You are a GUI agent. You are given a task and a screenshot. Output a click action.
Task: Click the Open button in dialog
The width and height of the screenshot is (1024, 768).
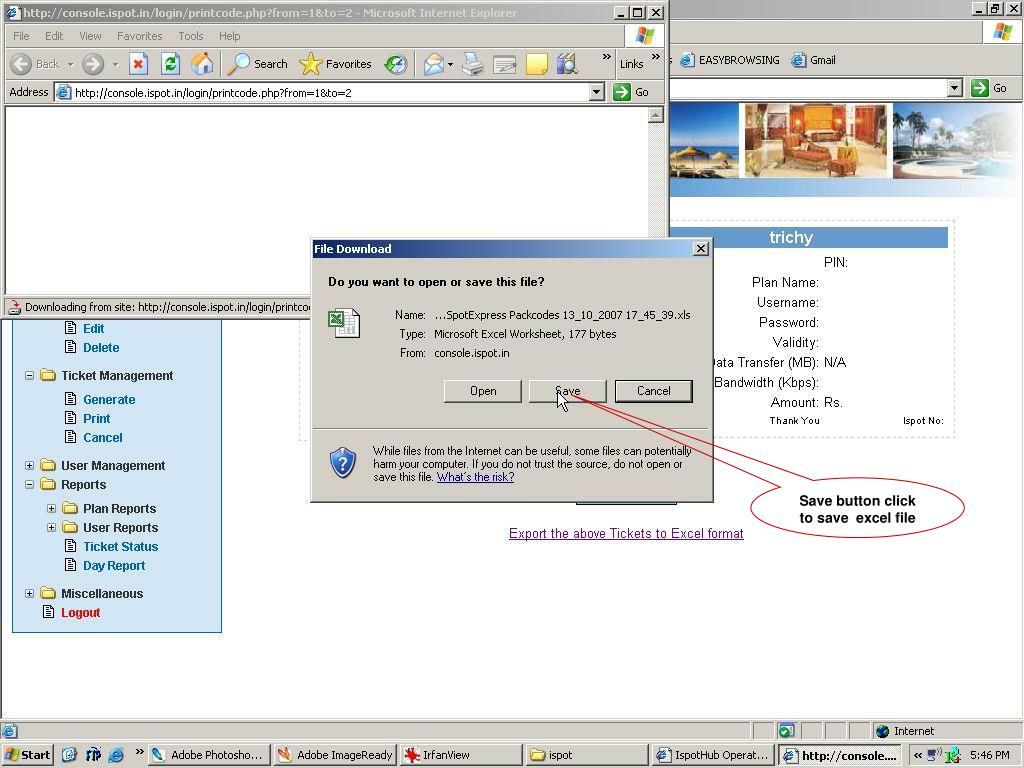tap(482, 391)
